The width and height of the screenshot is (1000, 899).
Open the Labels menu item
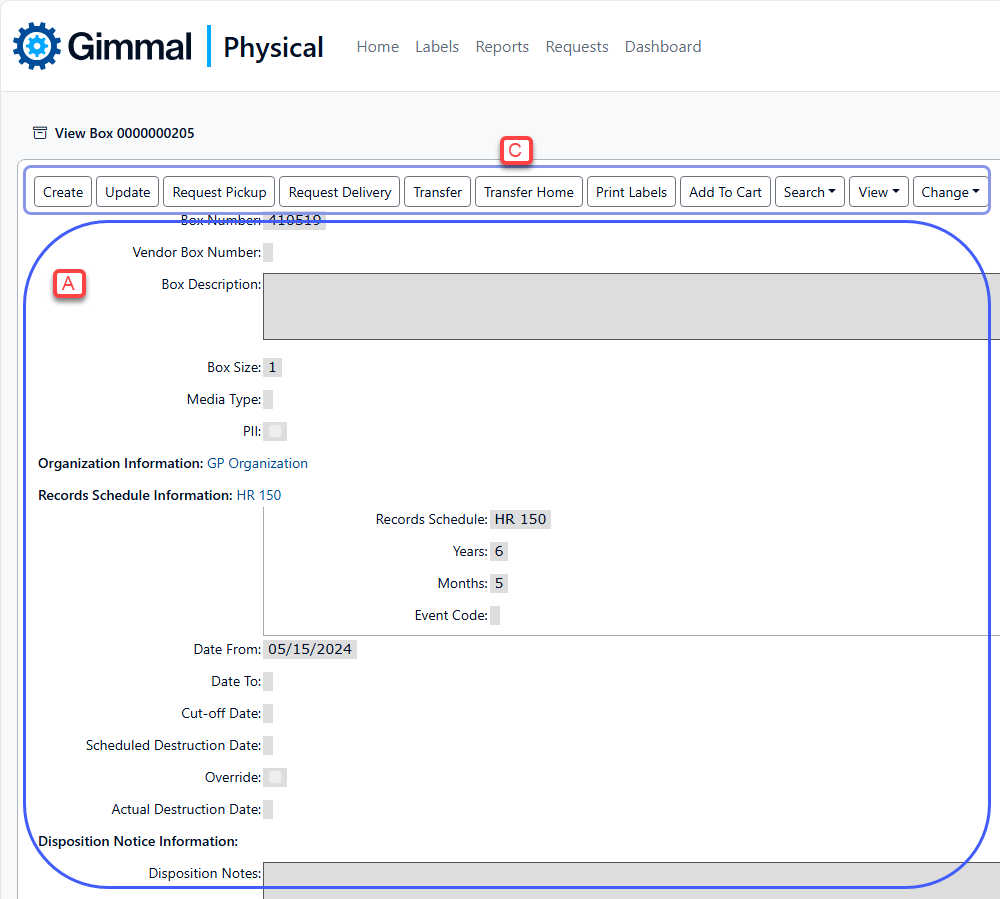coord(437,47)
